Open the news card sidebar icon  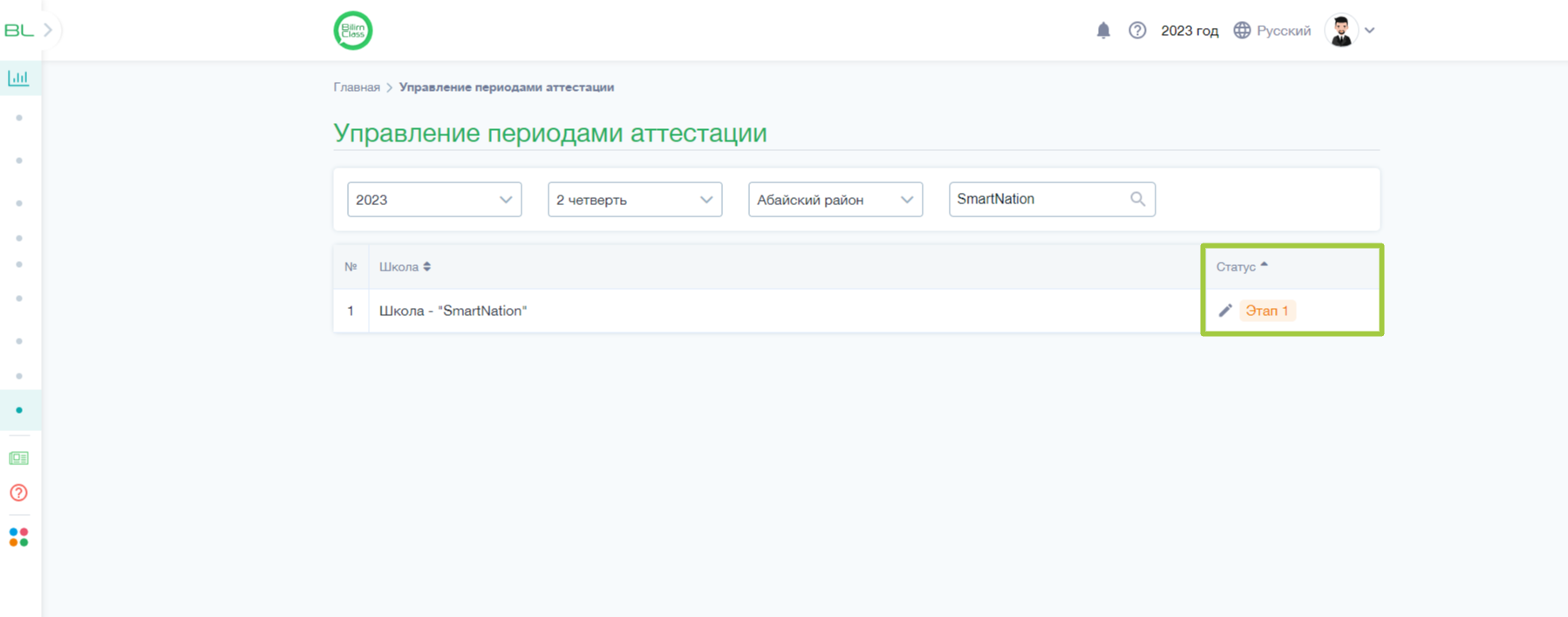(x=18, y=458)
